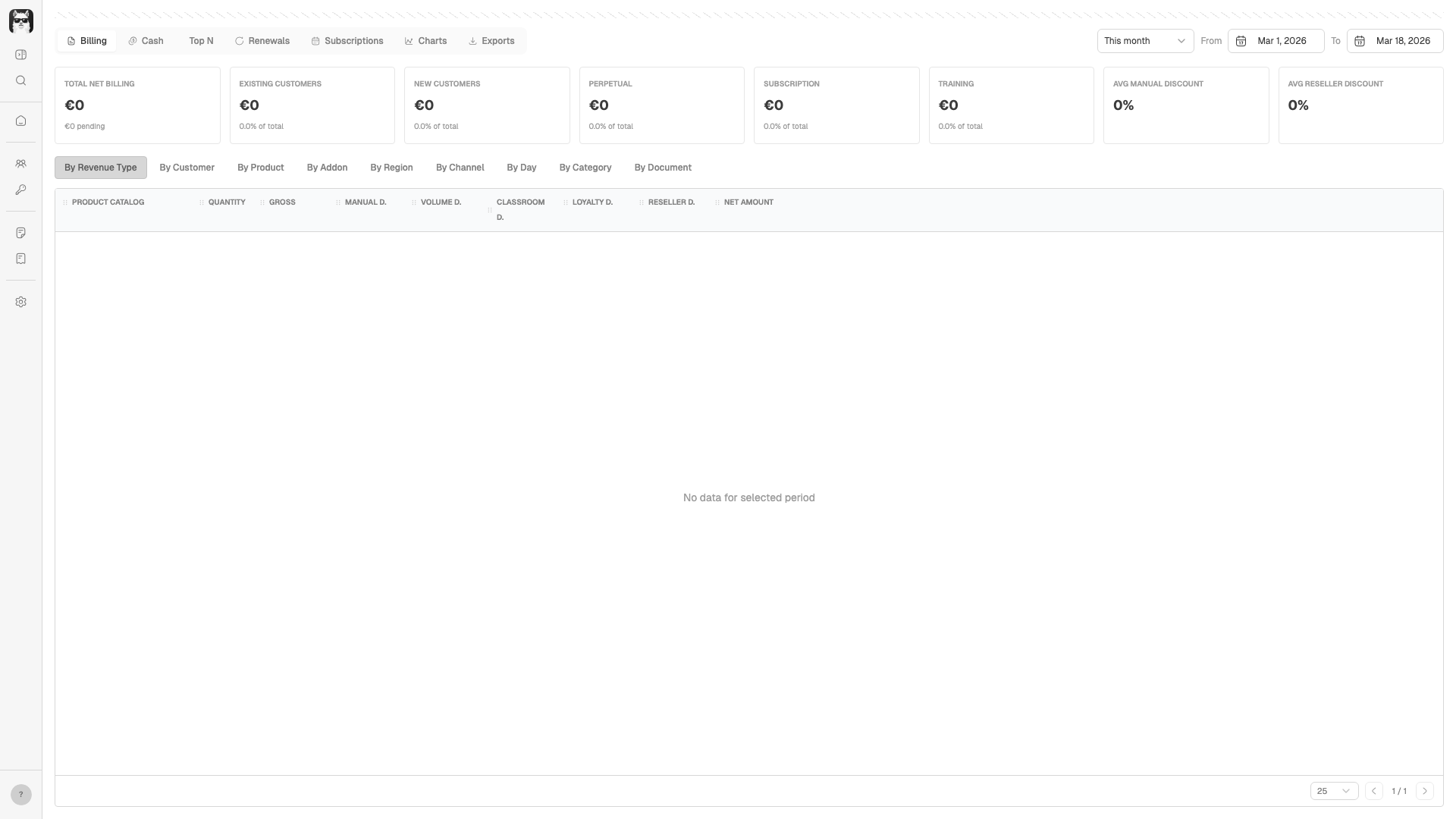The width and height of the screenshot is (1456, 819).
Task: Open the Renewals tab
Action: click(262, 41)
